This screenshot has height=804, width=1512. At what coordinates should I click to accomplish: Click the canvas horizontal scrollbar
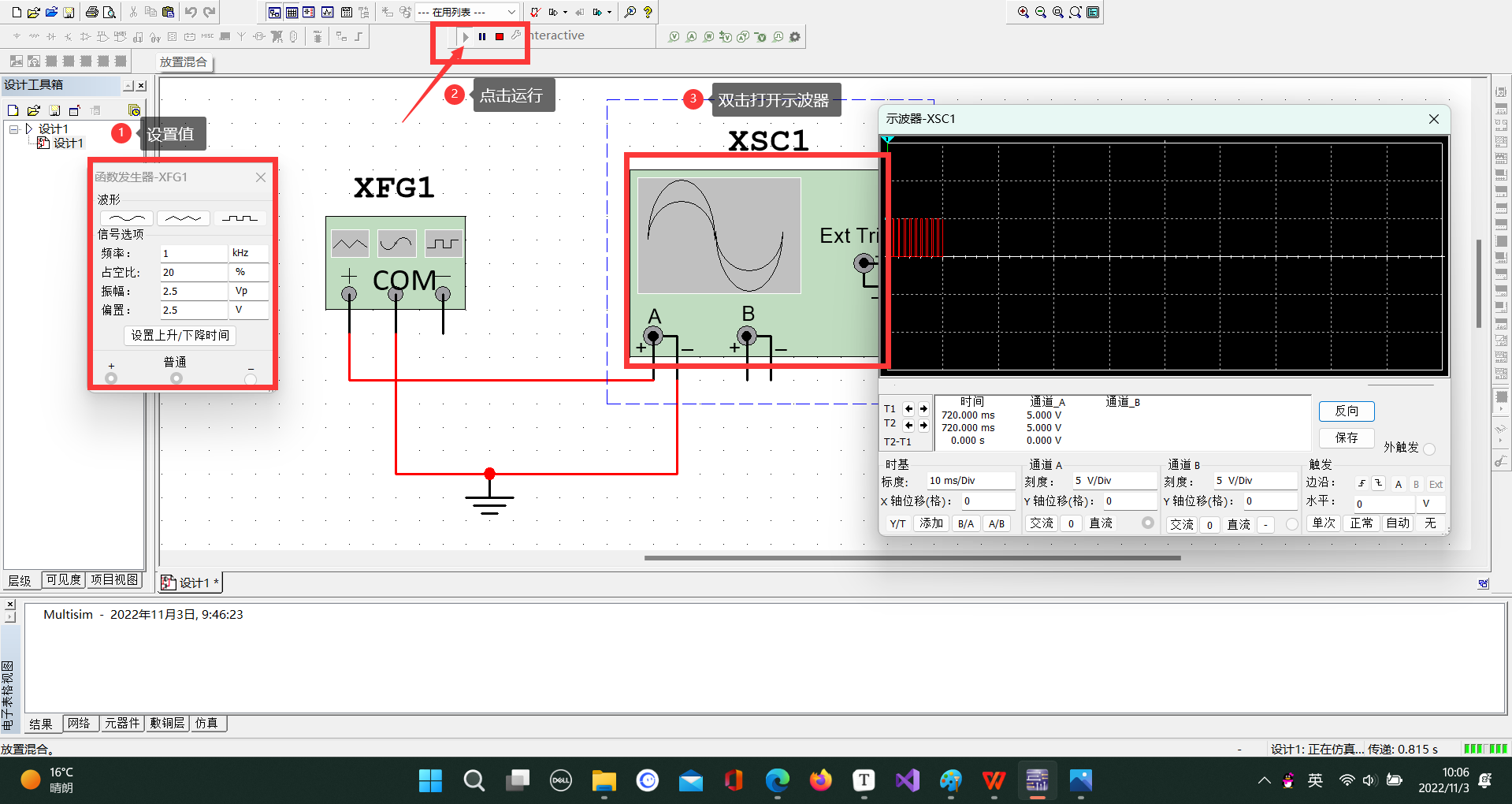912,557
